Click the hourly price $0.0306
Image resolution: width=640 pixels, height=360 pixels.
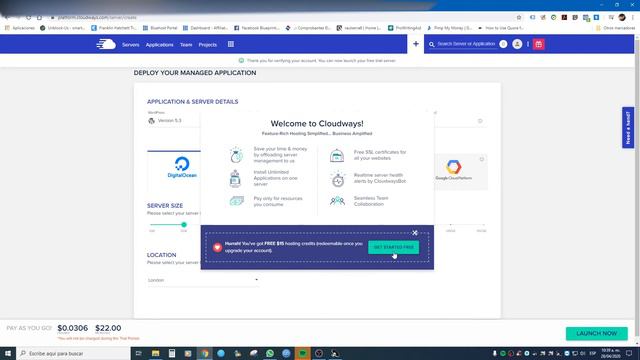pyautogui.click(x=73, y=328)
